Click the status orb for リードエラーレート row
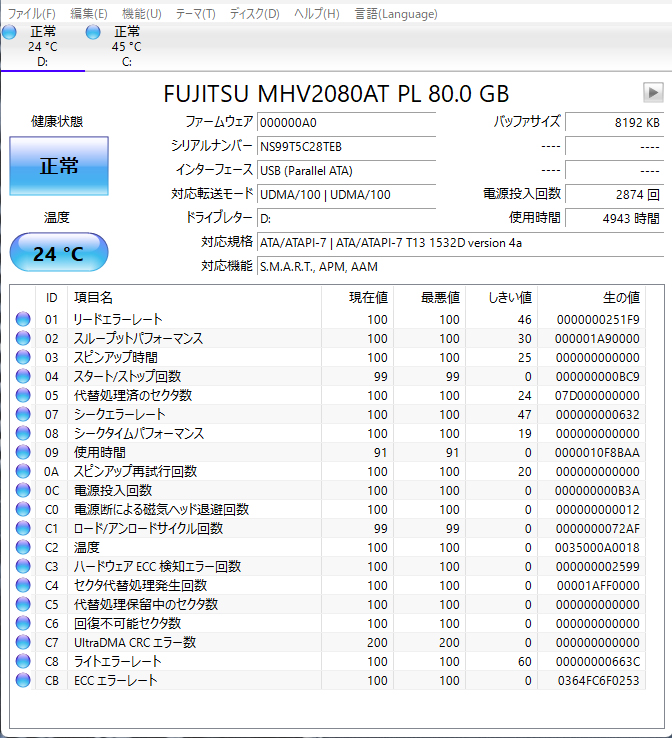This screenshot has width=672, height=738. [x=23, y=320]
